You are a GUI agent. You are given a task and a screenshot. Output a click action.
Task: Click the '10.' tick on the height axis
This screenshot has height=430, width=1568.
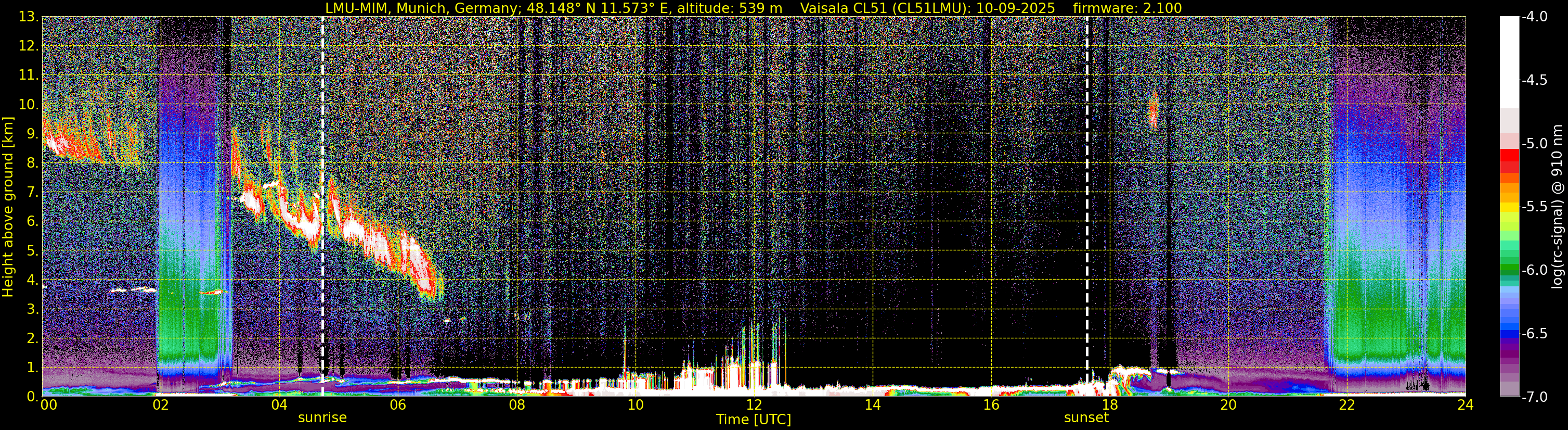point(29,105)
